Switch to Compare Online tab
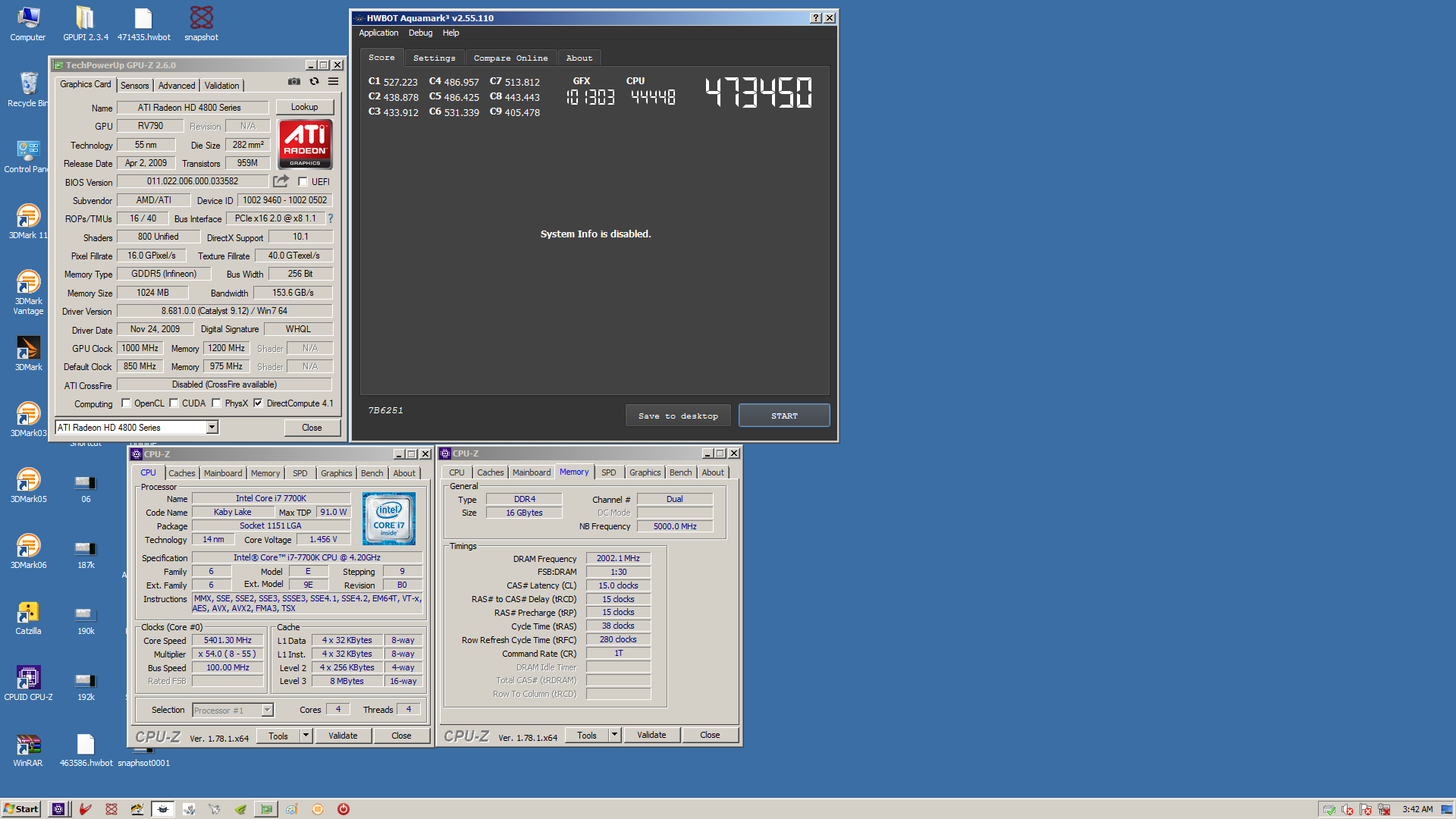Viewport: 1456px width, 819px height. (510, 58)
